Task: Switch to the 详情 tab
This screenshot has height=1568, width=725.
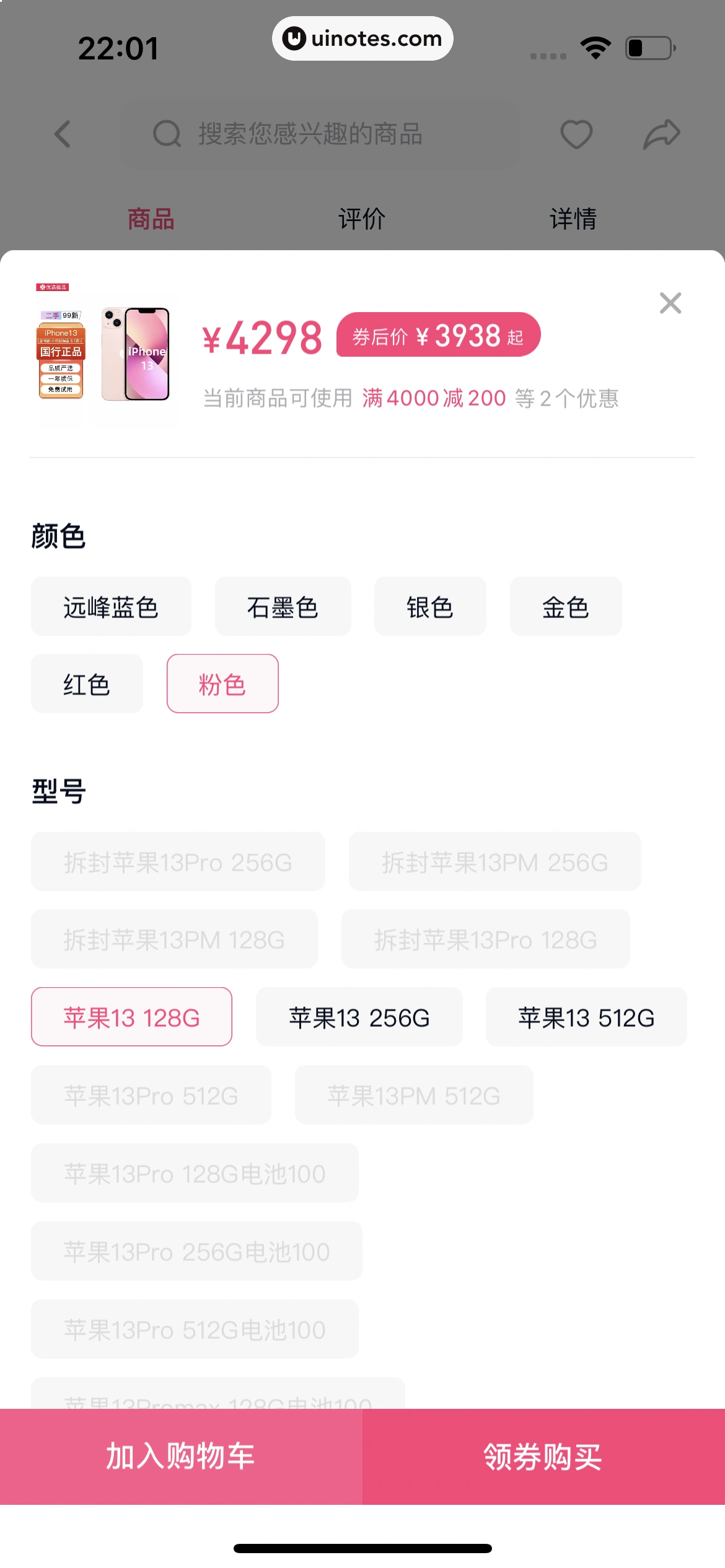Action: click(x=573, y=218)
